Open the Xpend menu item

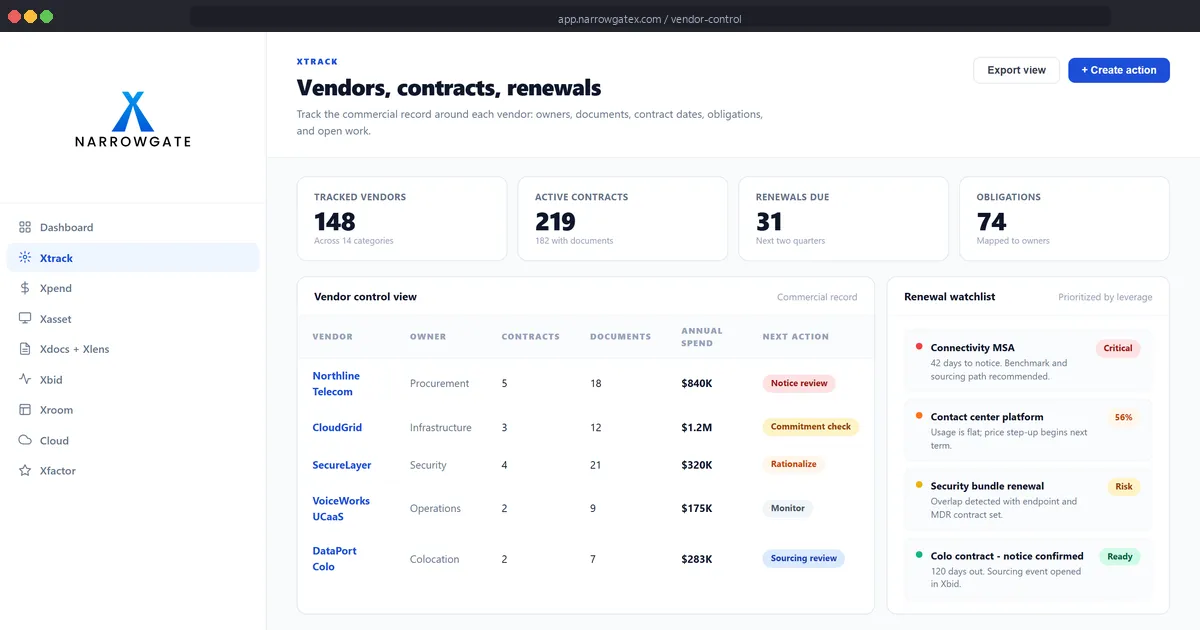point(133,288)
